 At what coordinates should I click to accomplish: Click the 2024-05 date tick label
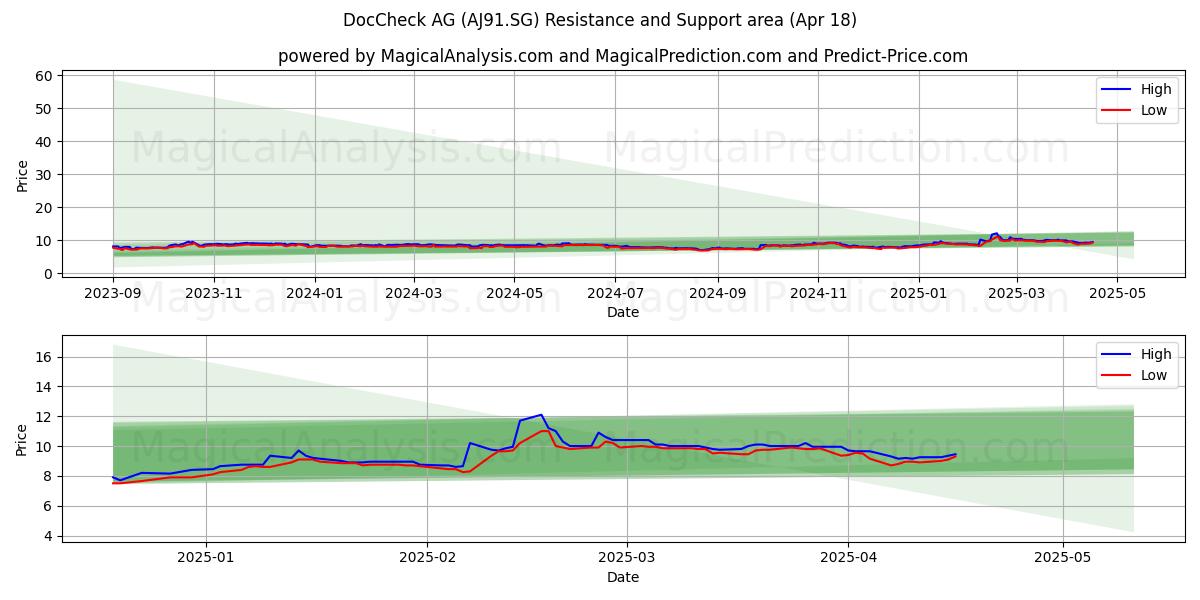[x=515, y=294]
